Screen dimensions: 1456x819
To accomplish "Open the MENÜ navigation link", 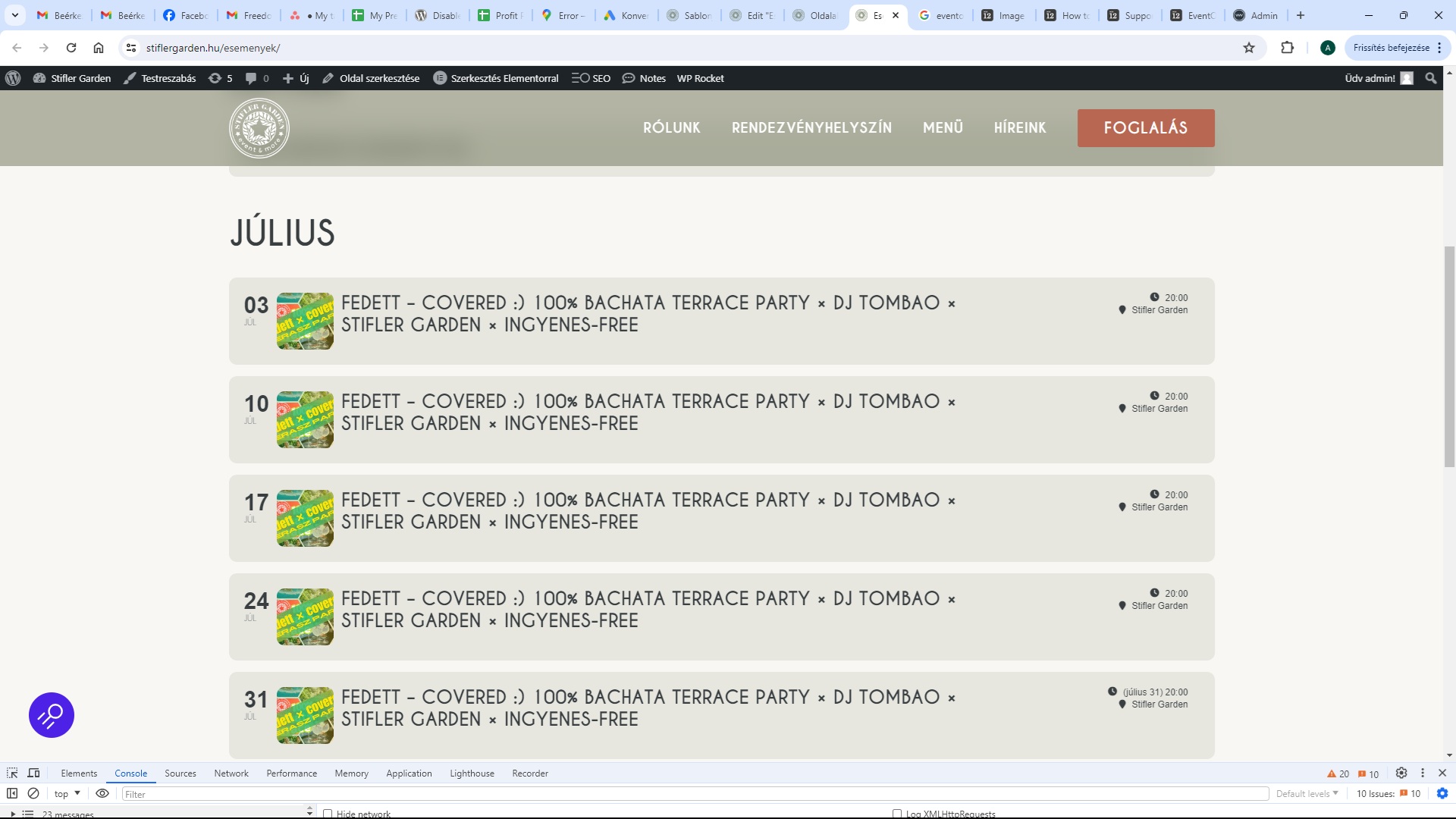I will 943,128.
